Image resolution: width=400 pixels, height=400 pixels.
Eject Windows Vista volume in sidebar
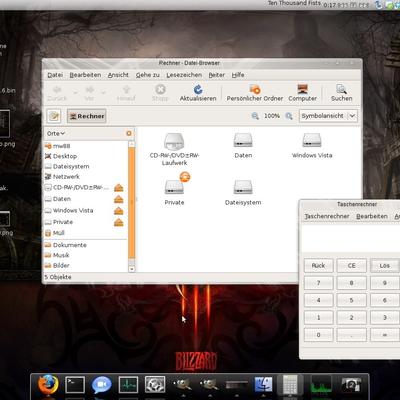point(119,211)
